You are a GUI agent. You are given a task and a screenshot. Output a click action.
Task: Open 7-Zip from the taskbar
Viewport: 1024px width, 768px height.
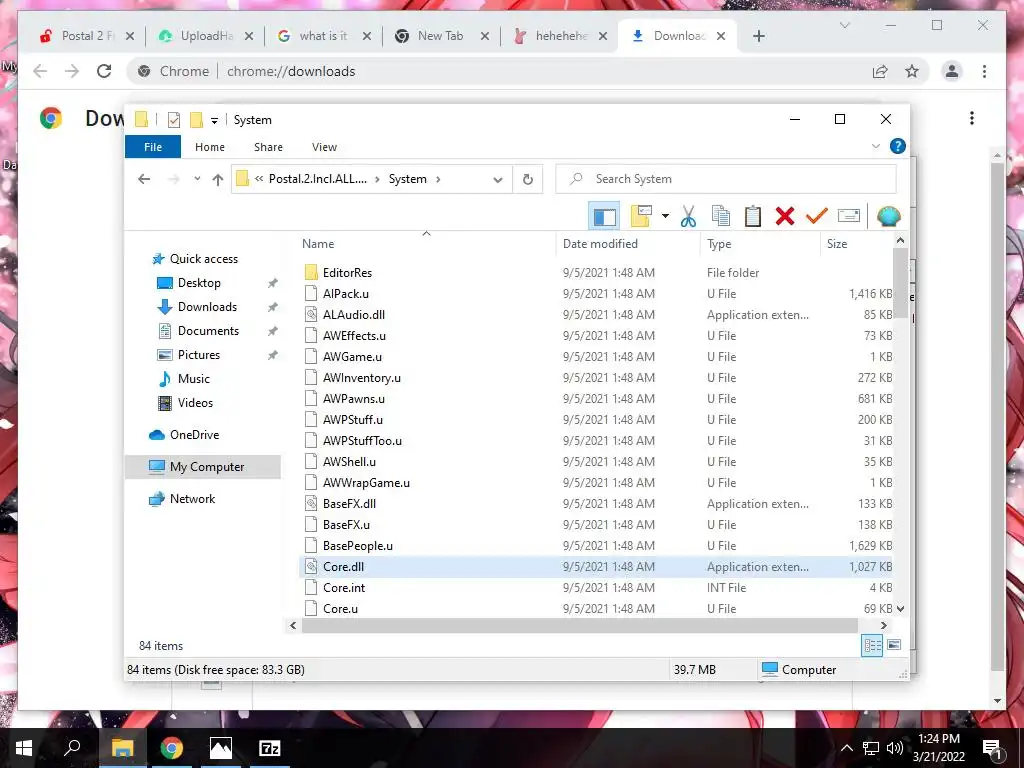(x=269, y=748)
